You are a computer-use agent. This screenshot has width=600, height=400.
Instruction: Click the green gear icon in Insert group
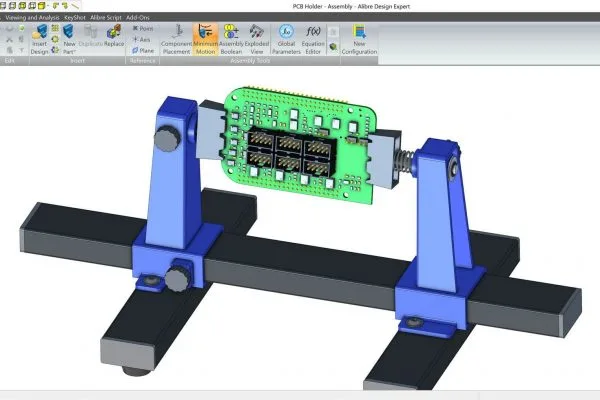tap(55, 39)
